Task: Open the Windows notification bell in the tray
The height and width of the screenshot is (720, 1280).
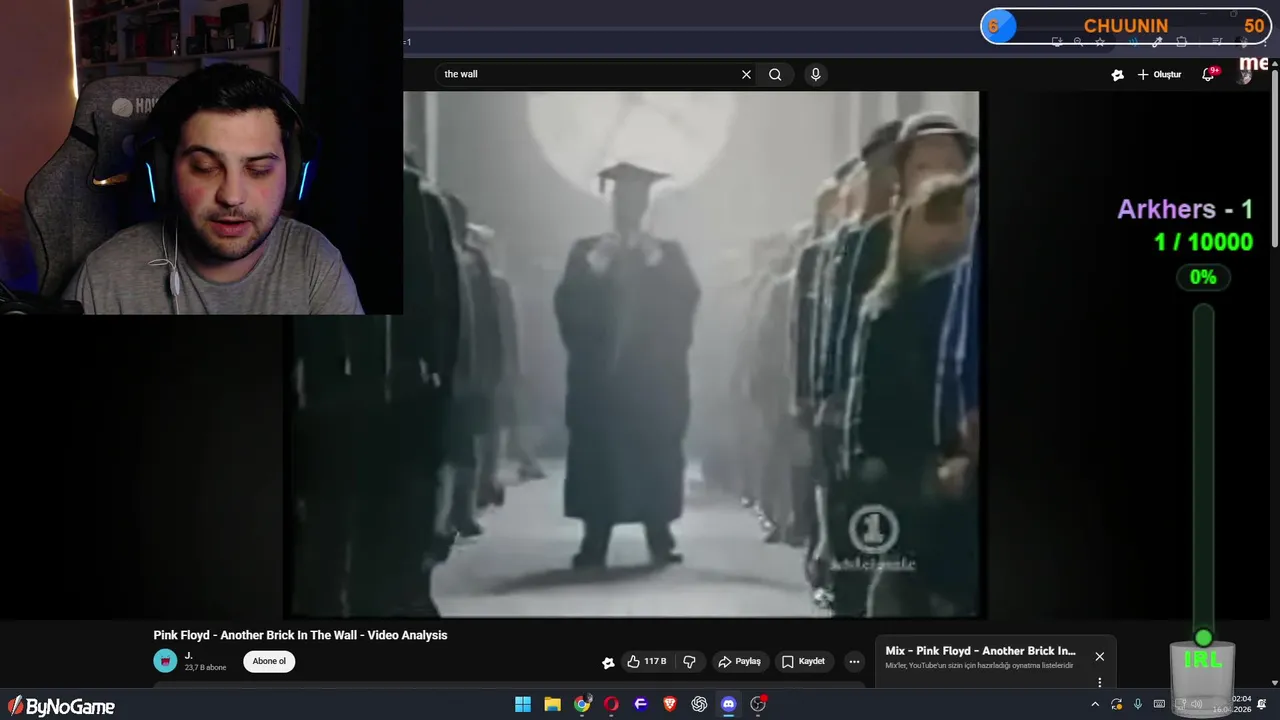Action: tap(1262, 704)
